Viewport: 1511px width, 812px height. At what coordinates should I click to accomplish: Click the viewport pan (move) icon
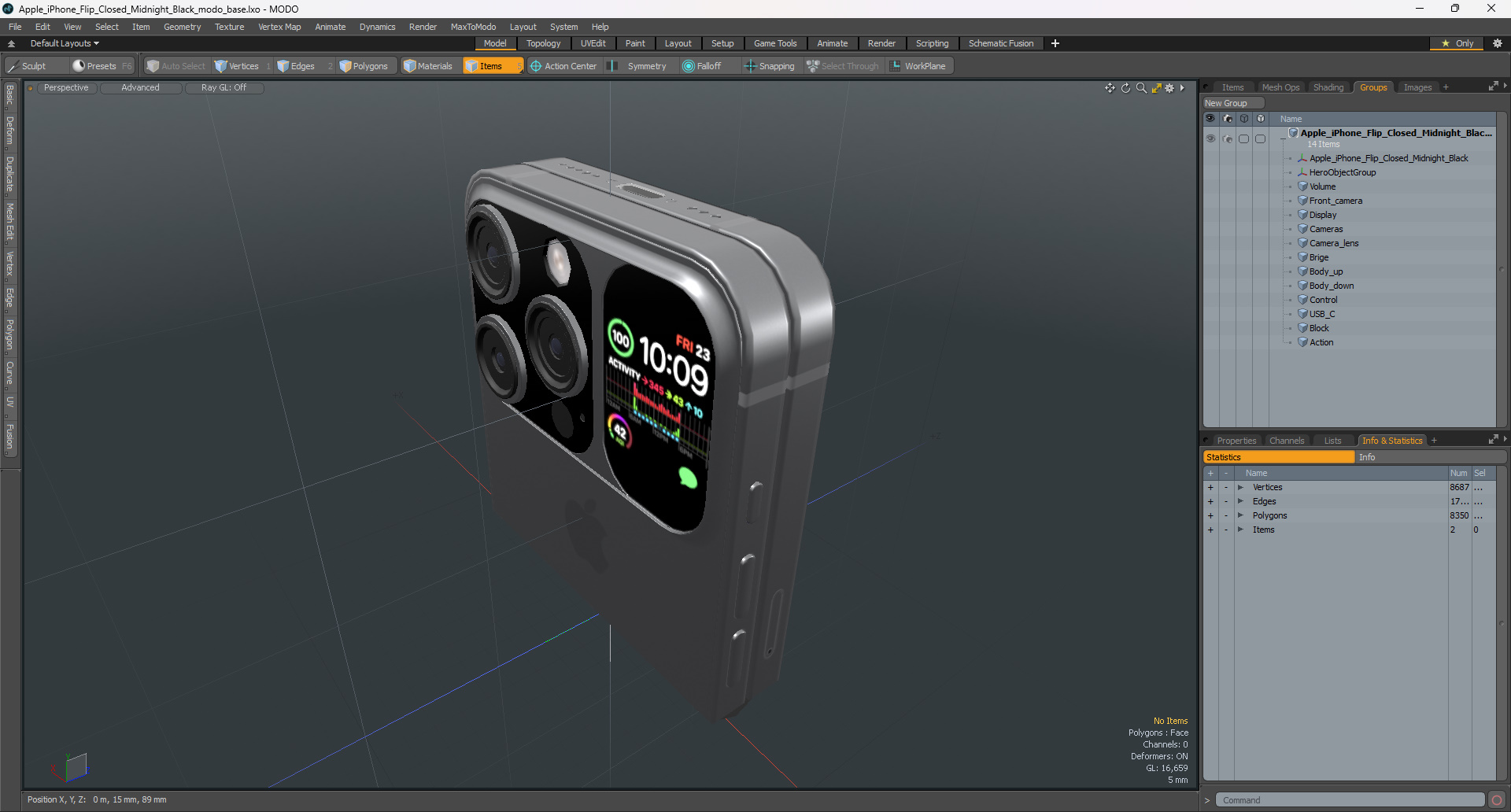1110,88
